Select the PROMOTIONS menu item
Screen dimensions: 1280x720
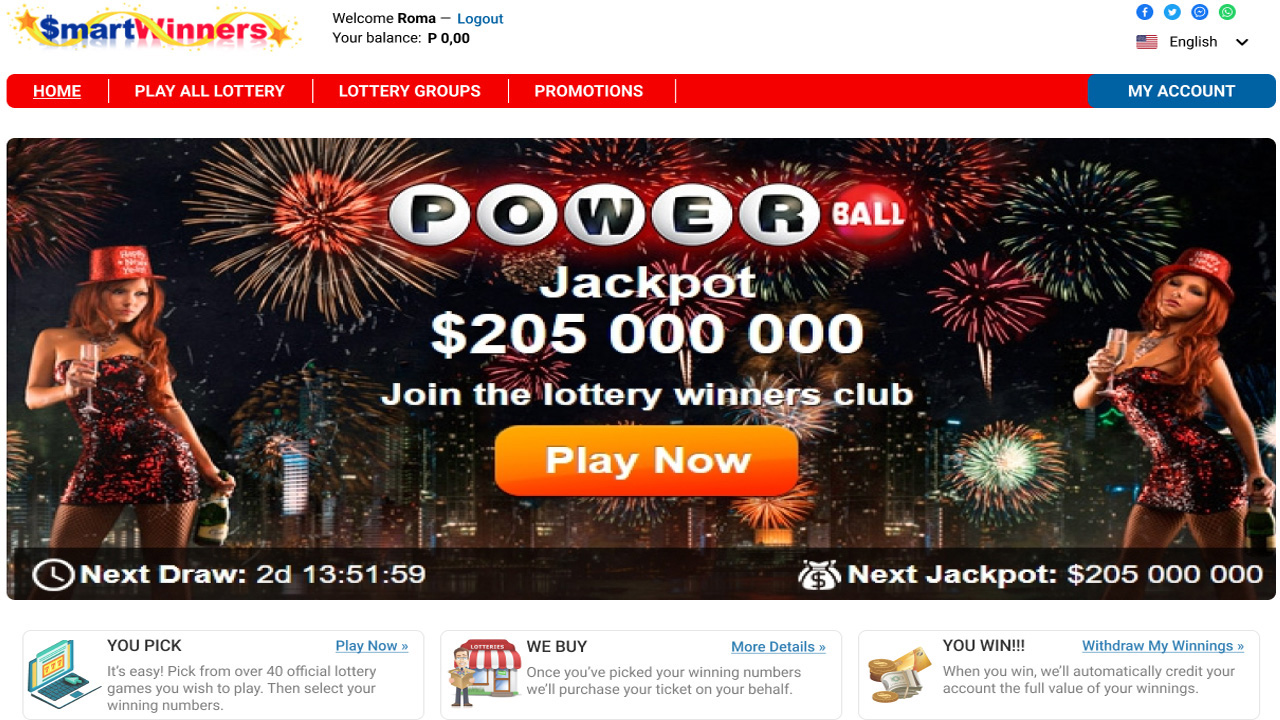pyautogui.click(x=589, y=91)
